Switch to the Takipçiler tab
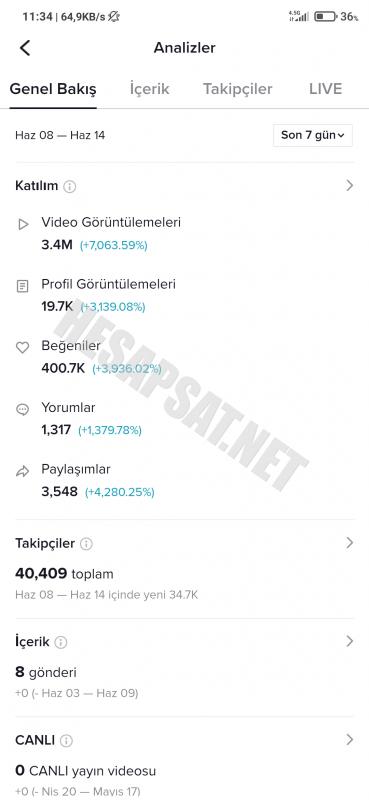The width and height of the screenshot is (369, 800). (238, 89)
